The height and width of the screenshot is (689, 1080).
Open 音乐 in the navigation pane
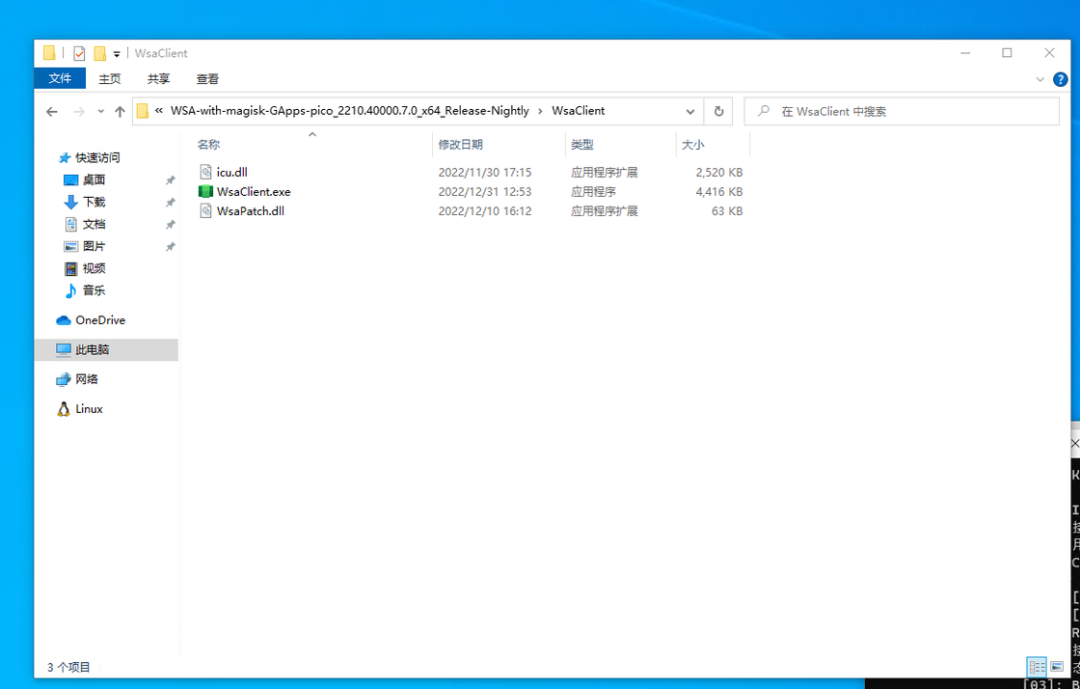click(94, 290)
